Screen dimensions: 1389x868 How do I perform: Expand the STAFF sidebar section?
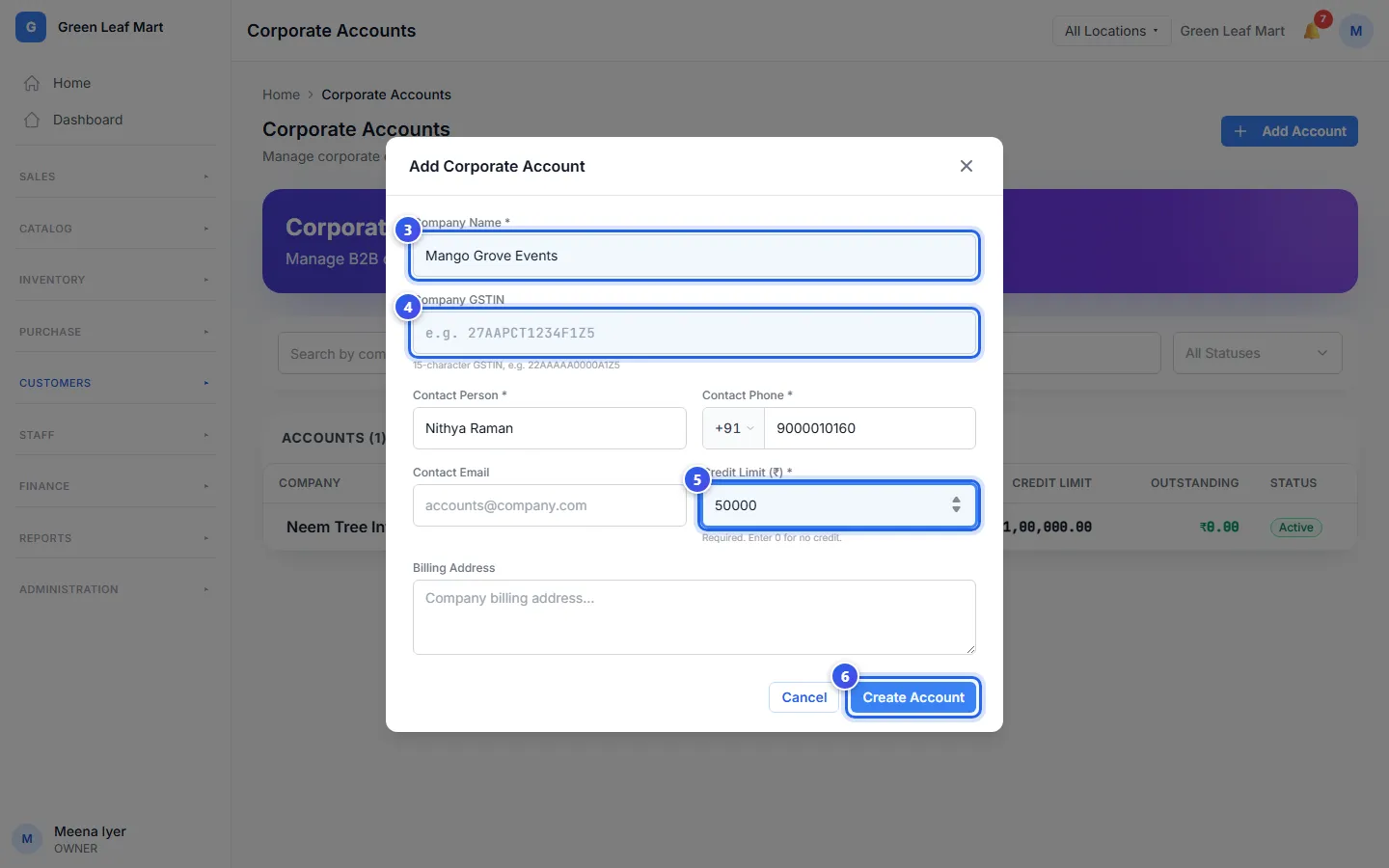(116, 435)
